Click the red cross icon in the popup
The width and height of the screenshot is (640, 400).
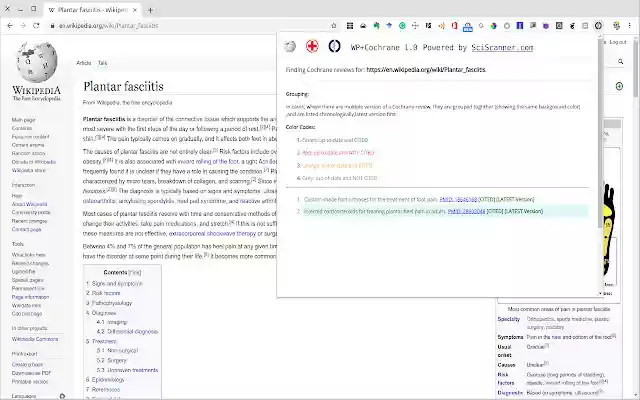pos(312,46)
